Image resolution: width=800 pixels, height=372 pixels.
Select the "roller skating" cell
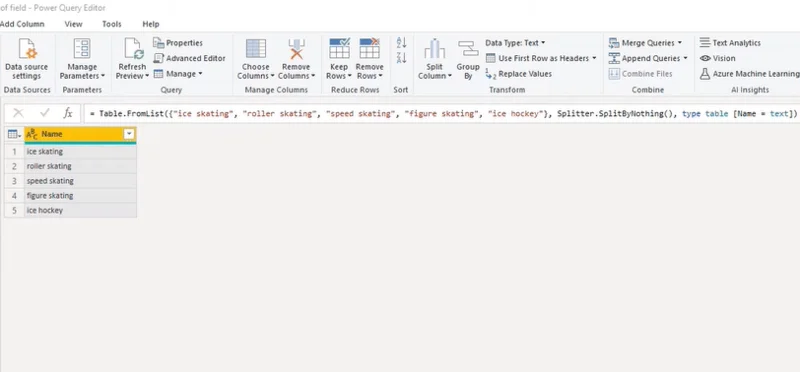tap(80, 166)
